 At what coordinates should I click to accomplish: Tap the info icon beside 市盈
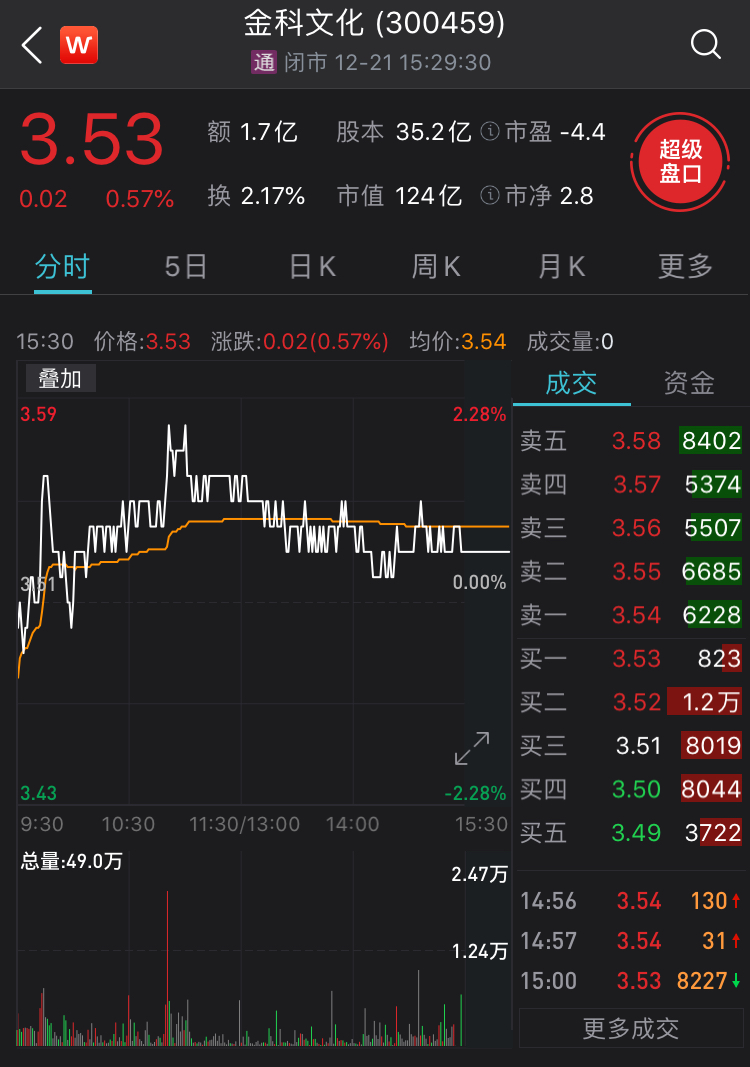(490, 131)
